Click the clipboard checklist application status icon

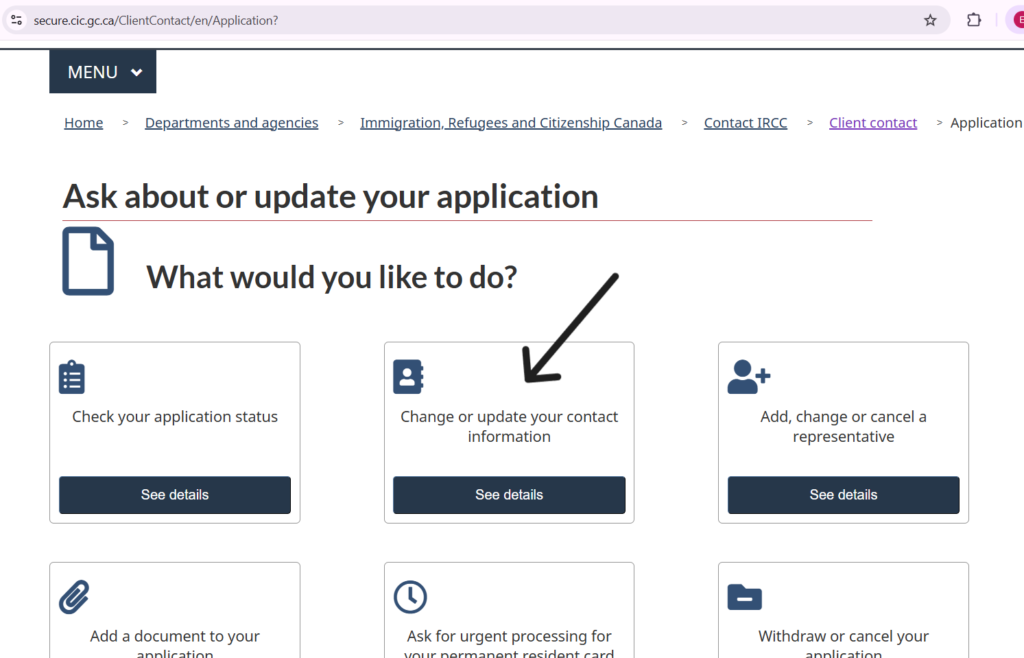[x=72, y=377]
